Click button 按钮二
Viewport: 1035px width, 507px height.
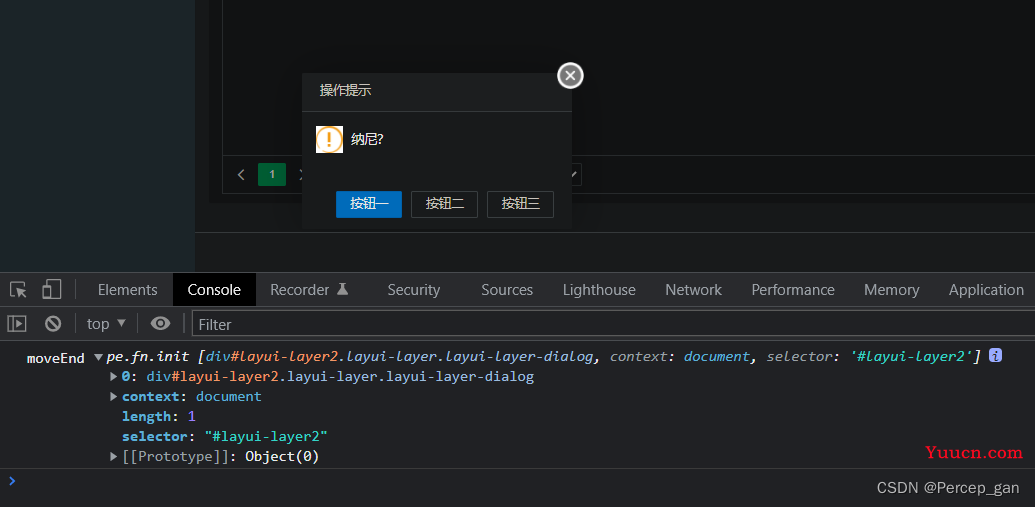click(x=444, y=205)
